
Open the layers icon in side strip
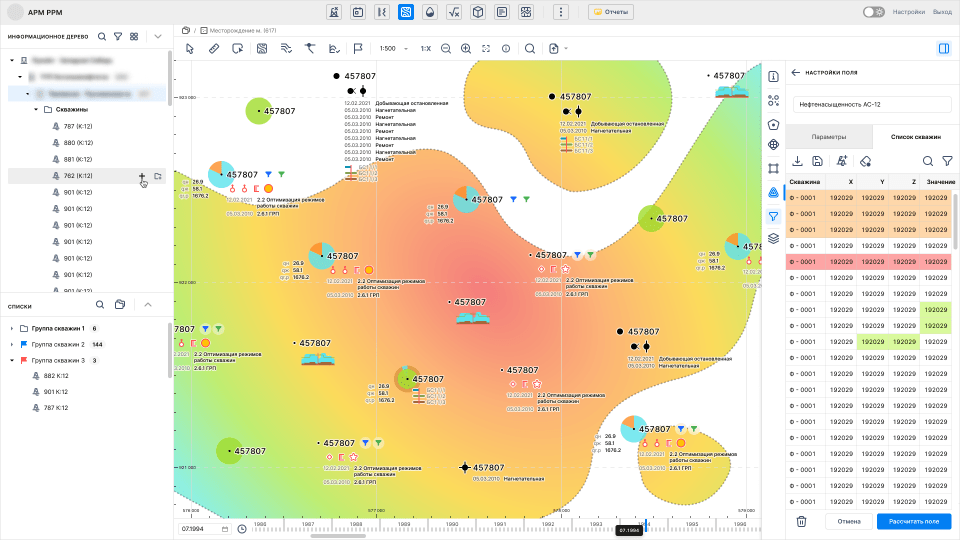(773, 239)
